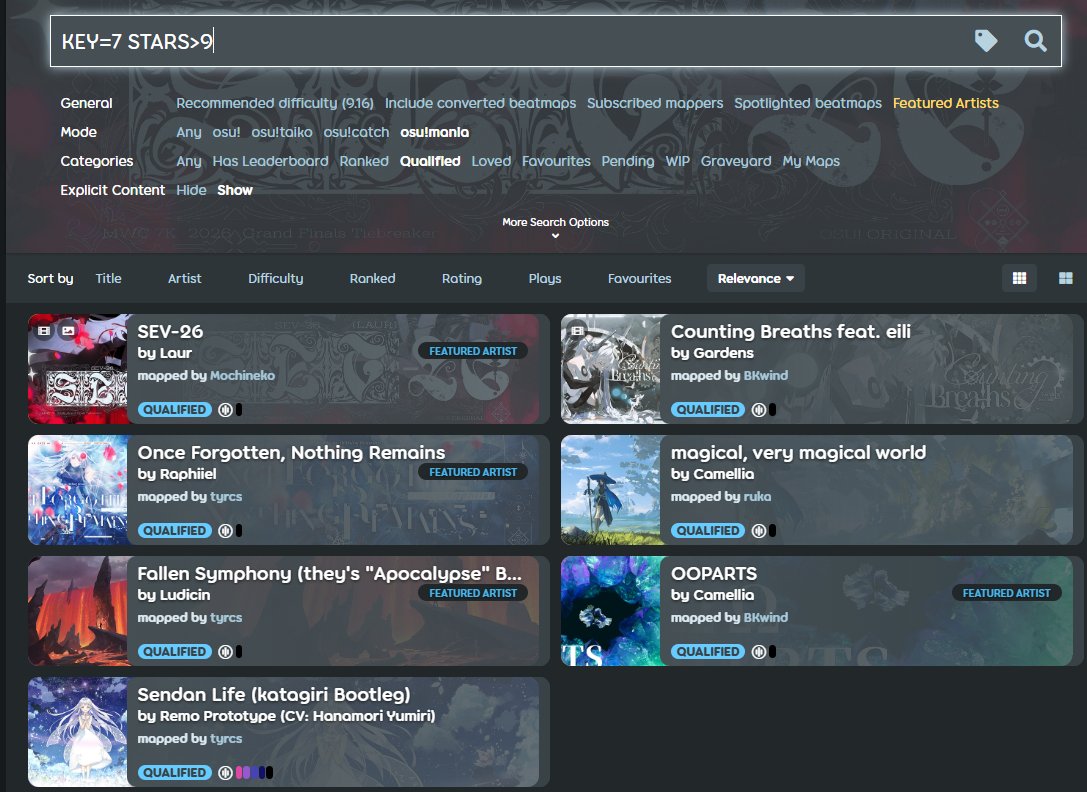Click the mania mode icon on magical world card

pyautogui.click(x=759, y=531)
